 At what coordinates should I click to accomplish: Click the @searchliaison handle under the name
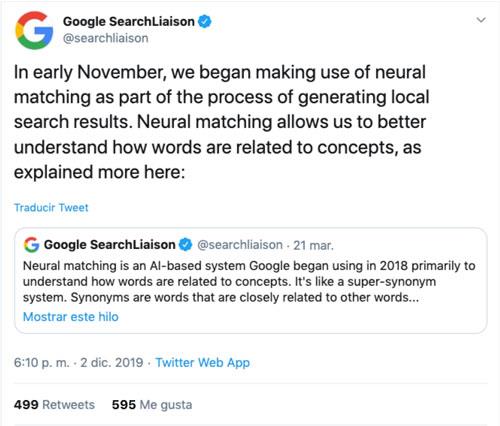pos(106,38)
